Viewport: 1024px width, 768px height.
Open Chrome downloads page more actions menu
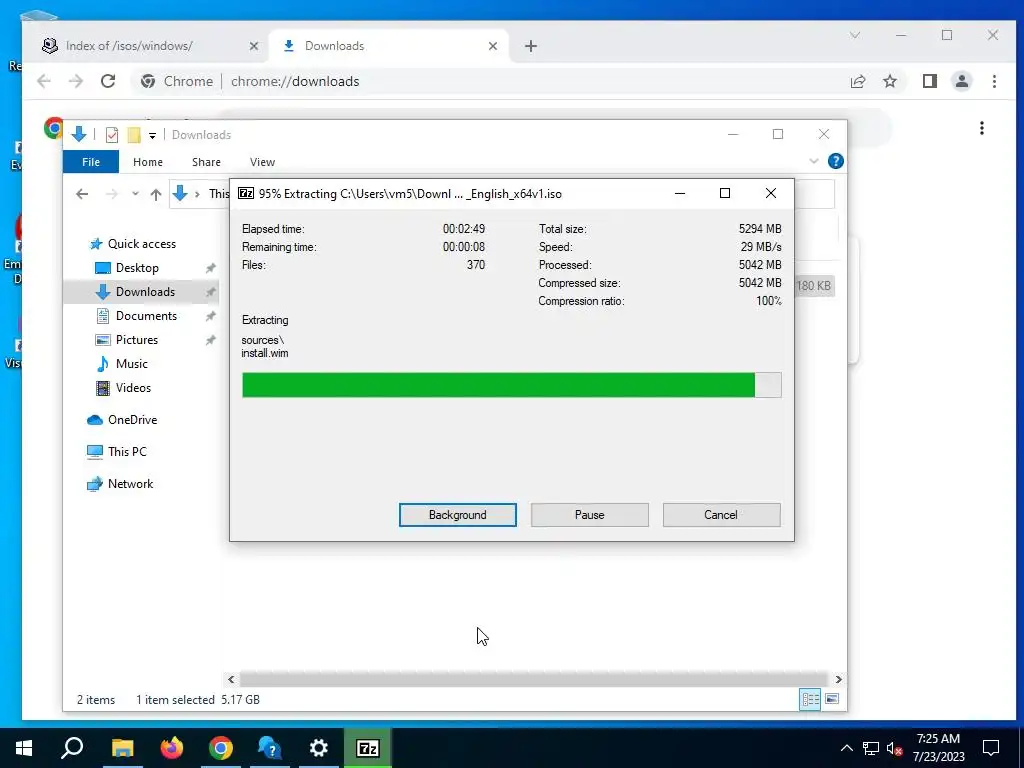[x=982, y=128]
